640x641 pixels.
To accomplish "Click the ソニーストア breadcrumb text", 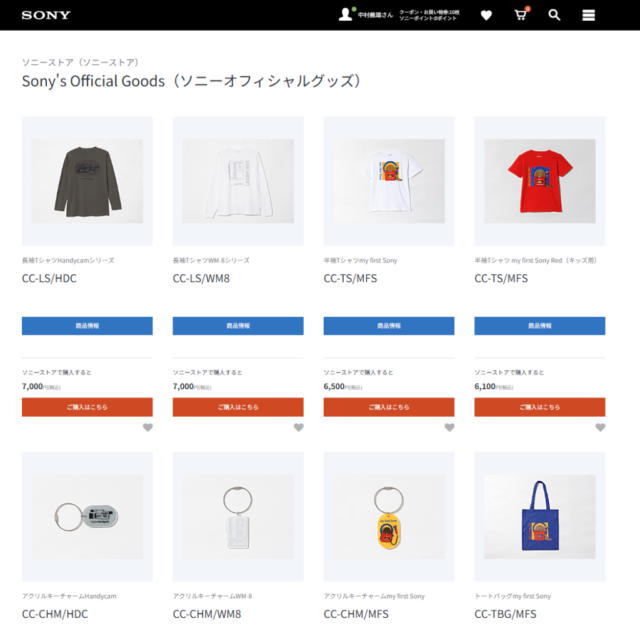I will [80, 62].
